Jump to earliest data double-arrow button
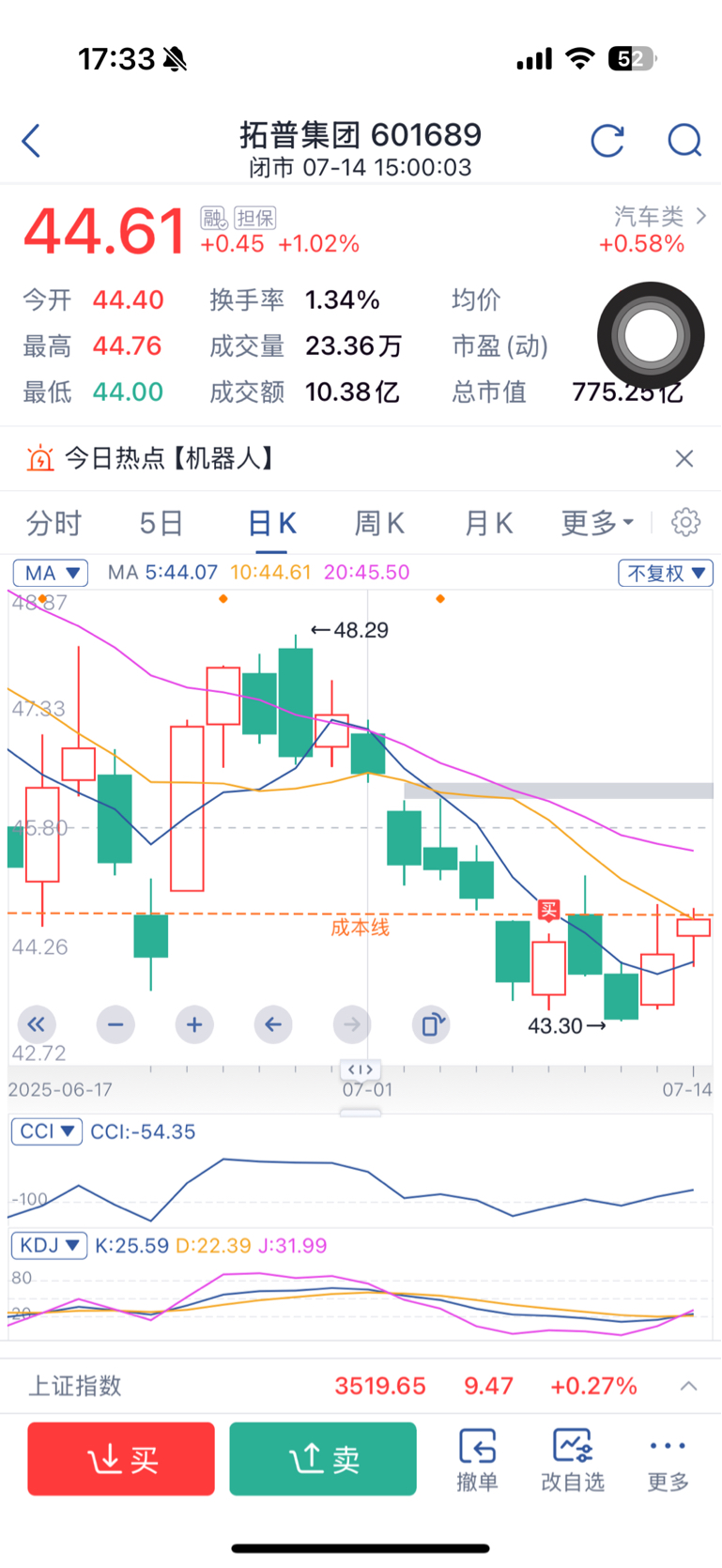The height and width of the screenshot is (1568, 722). (x=37, y=1024)
